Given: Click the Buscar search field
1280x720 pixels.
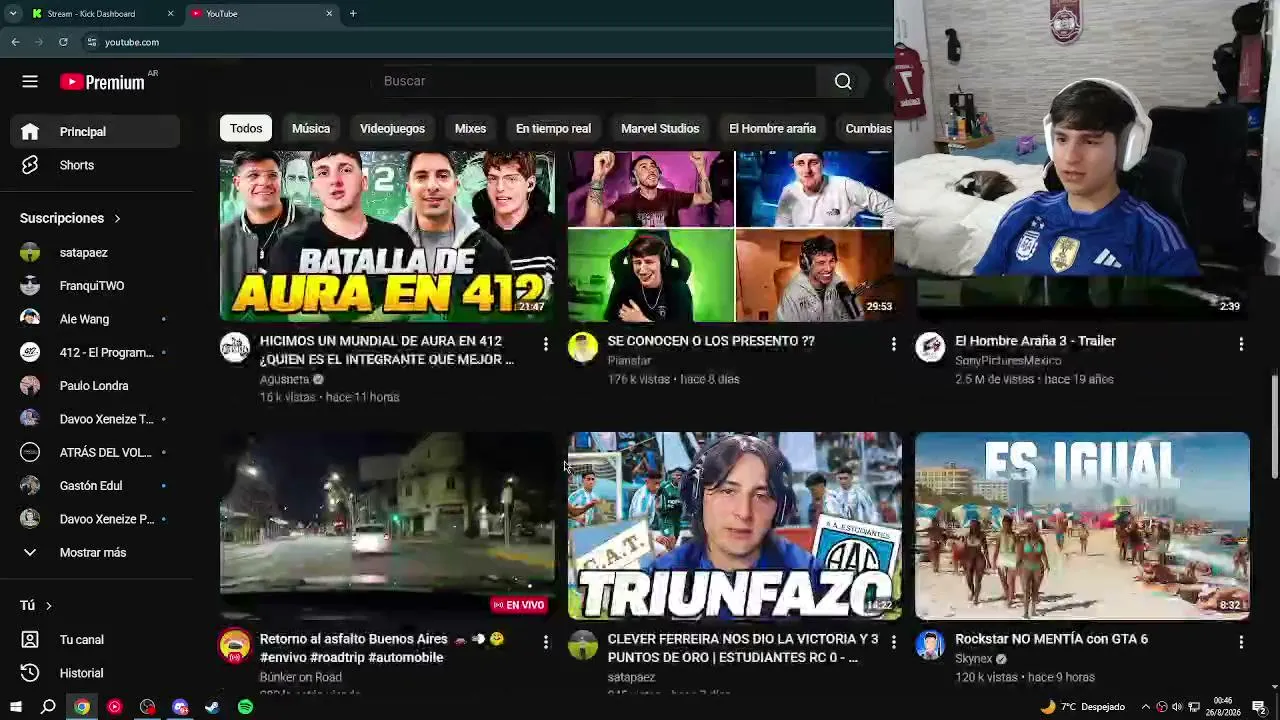Looking at the screenshot, I should (x=600, y=81).
